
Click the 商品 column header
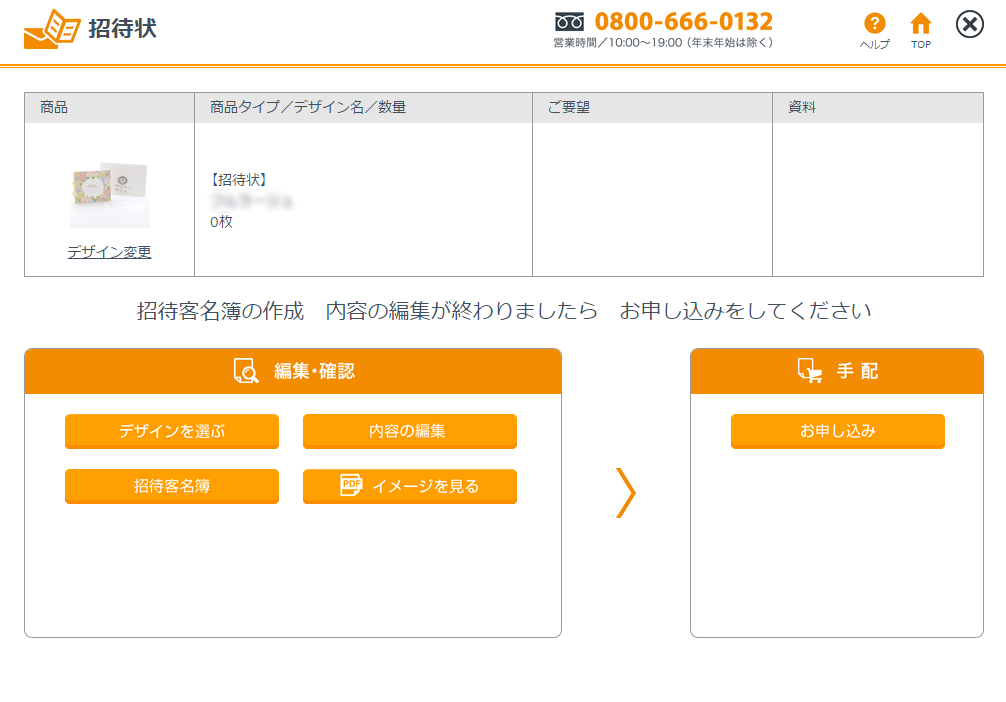click(54, 107)
